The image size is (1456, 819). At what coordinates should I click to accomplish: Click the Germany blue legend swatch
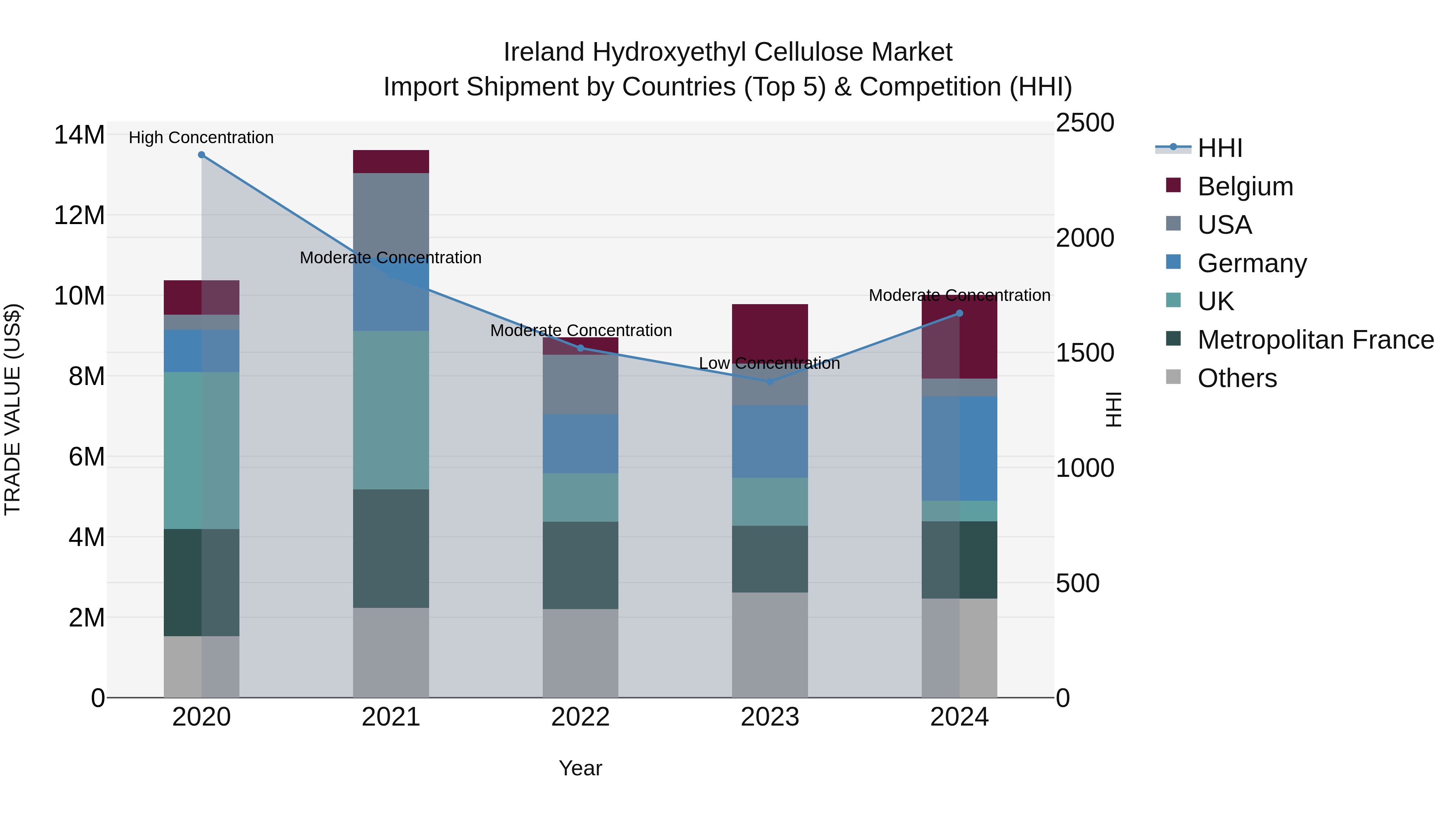pos(1173,262)
